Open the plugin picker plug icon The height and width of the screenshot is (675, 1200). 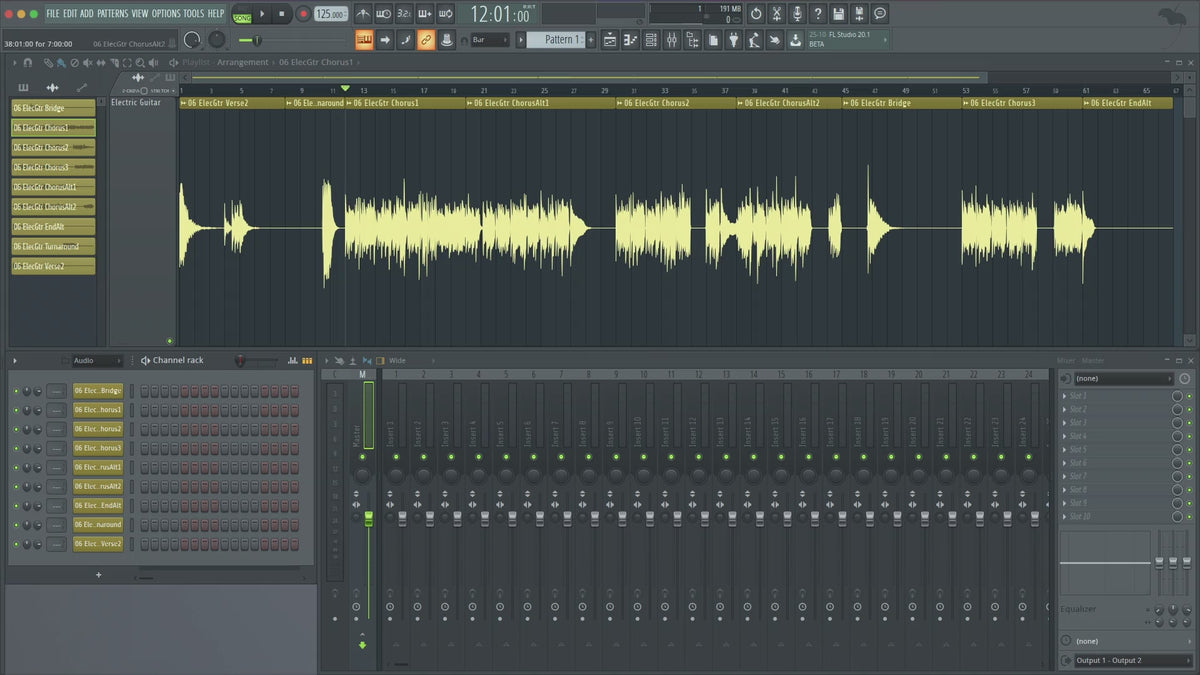click(x=733, y=40)
